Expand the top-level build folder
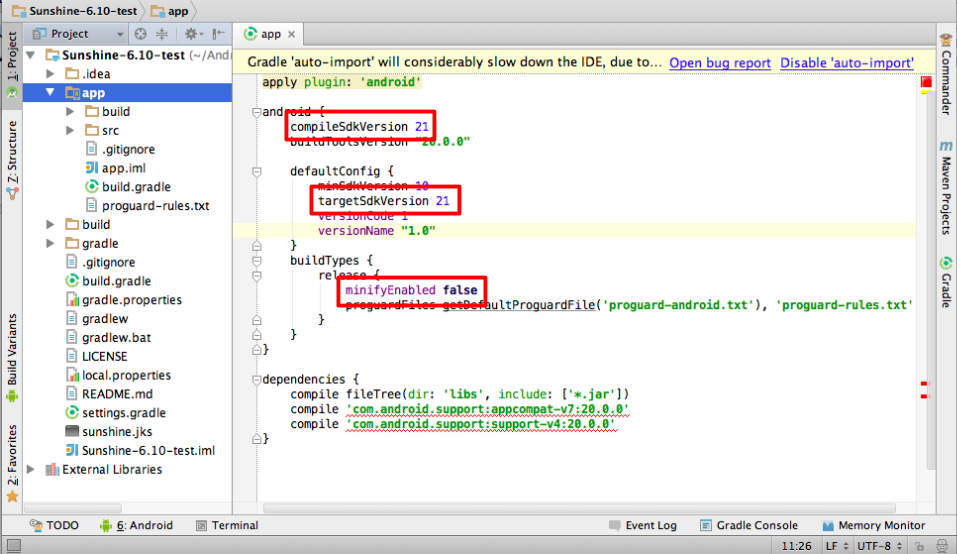This screenshot has height=554, width=957. click(51, 225)
